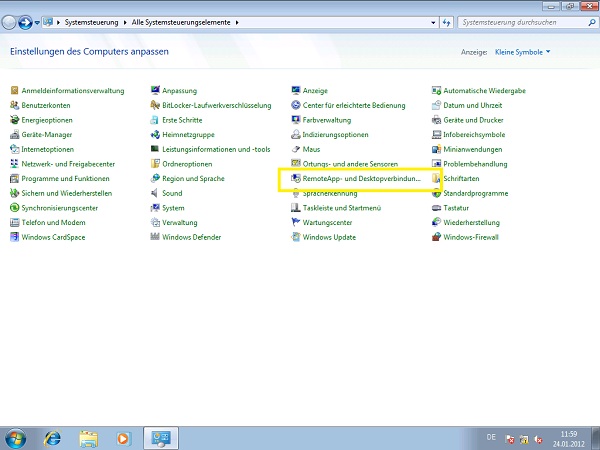Open the Windows Start button
This screenshot has height=450, width=600.
[x=15, y=439]
